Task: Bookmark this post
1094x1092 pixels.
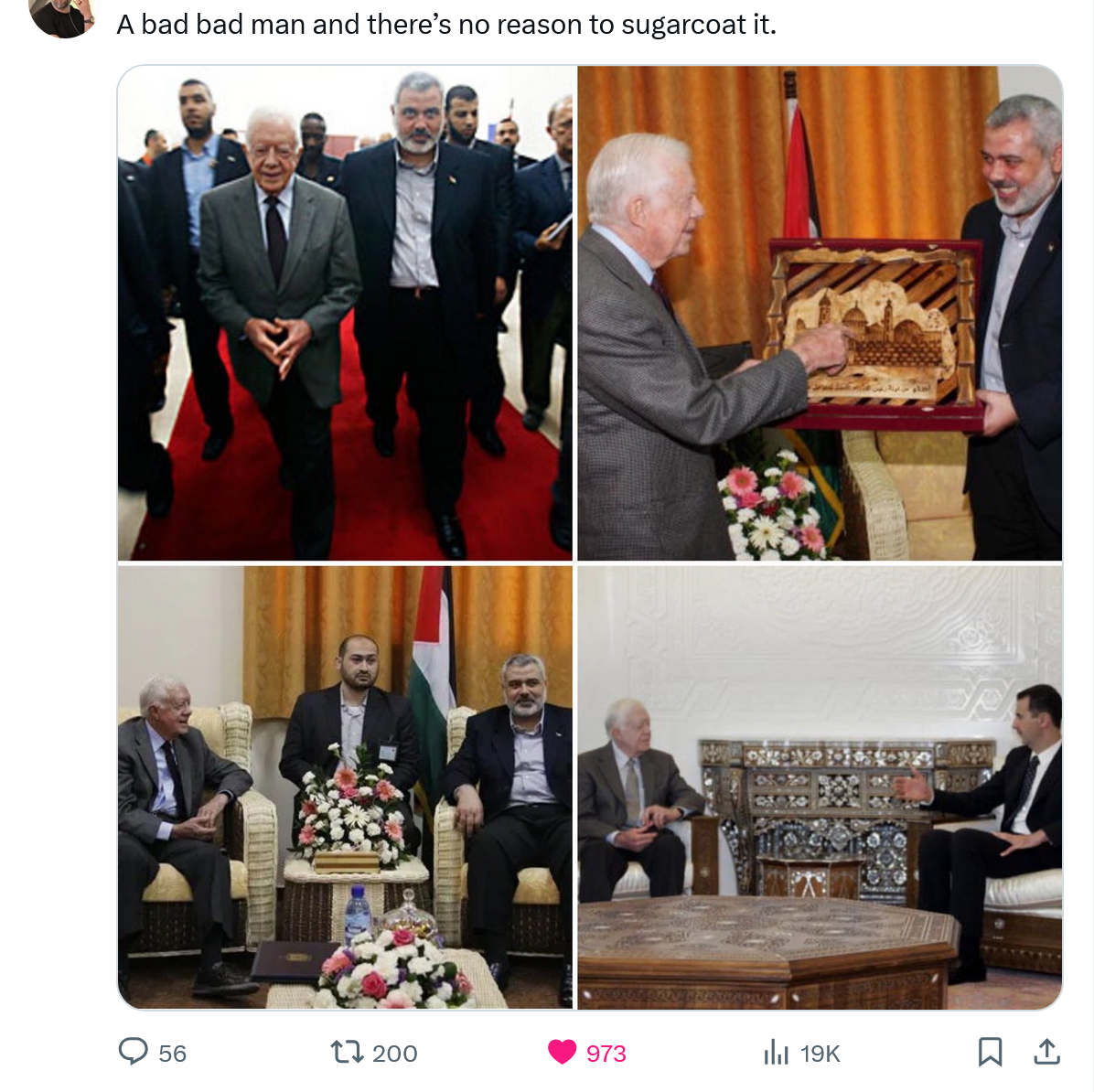Action: point(990,1052)
